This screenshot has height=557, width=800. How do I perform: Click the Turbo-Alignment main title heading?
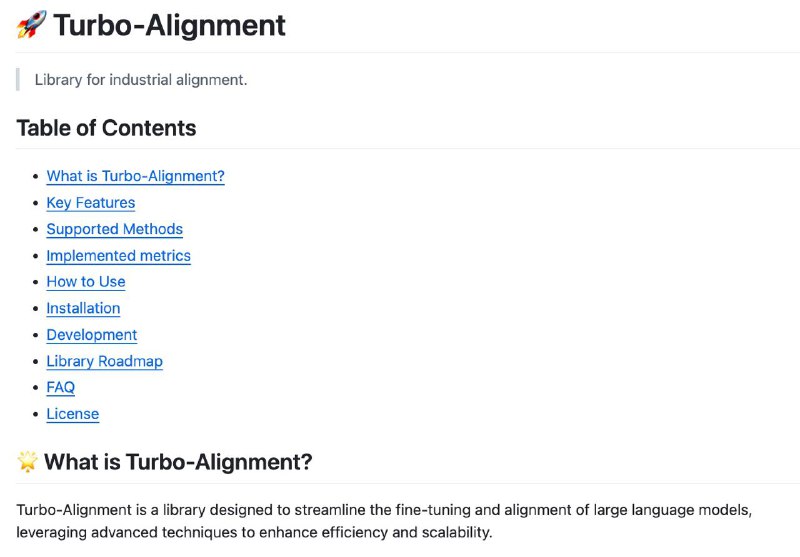point(169,25)
